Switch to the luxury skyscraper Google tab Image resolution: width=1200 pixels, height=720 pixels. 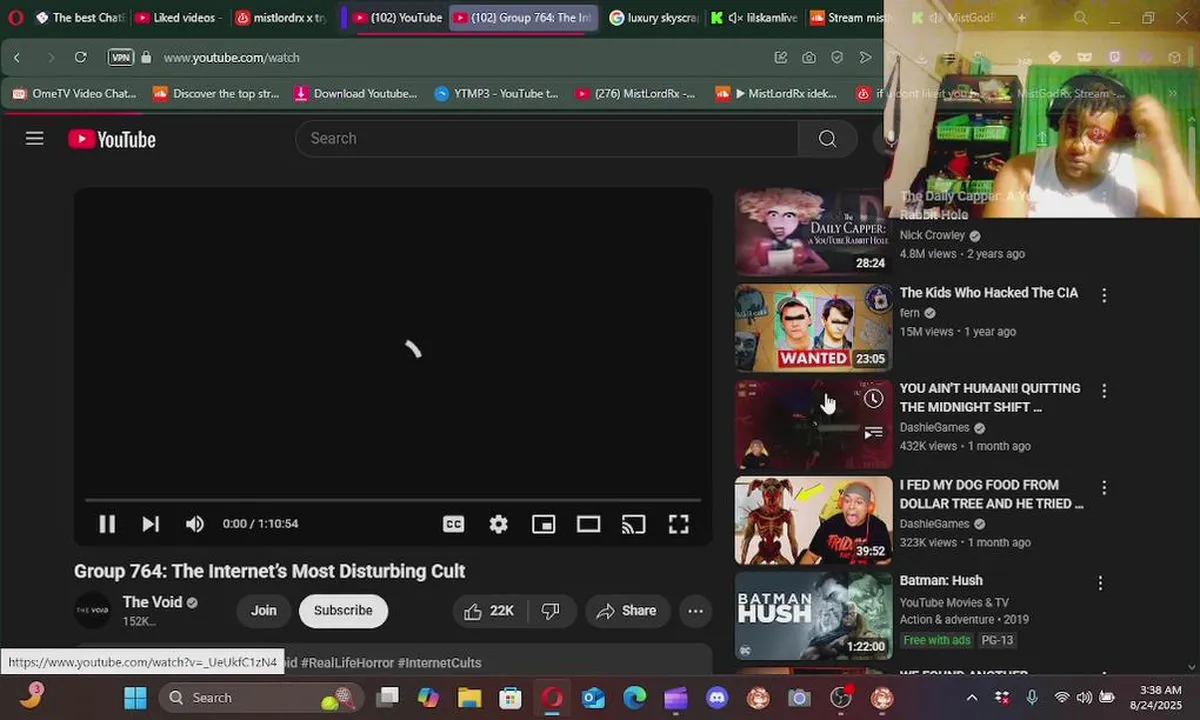click(652, 17)
